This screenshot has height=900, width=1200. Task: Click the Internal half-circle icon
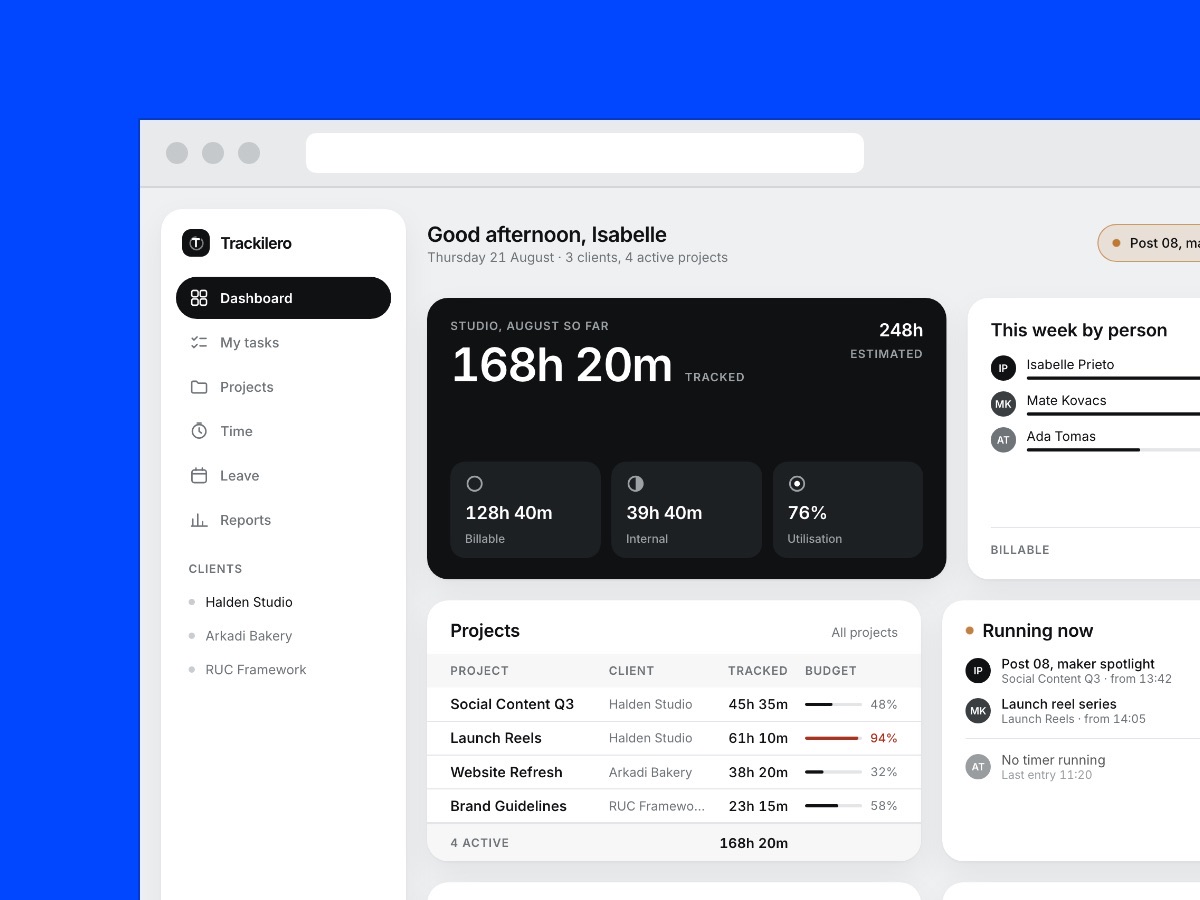coord(635,484)
